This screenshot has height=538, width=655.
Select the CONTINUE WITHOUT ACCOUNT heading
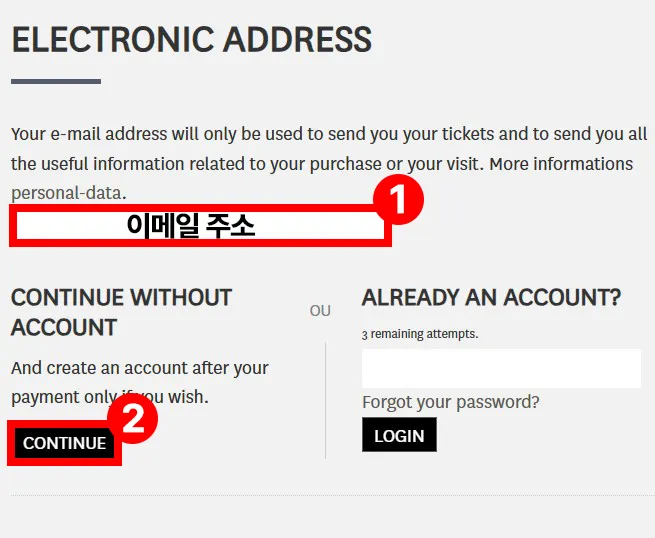tap(121, 312)
